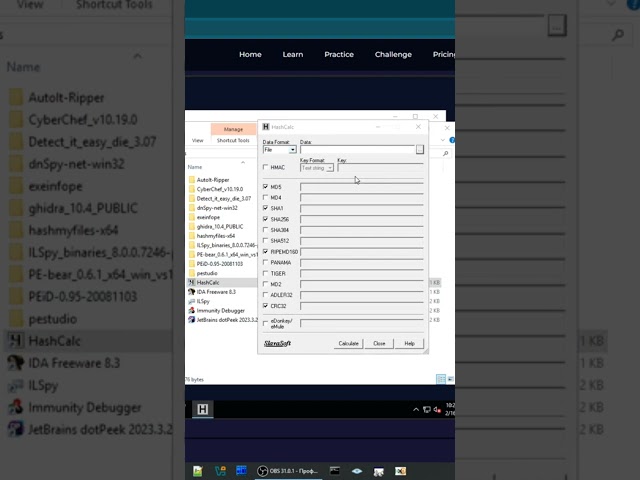The width and height of the screenshot is (640, 480).
Task: Click the Close button in HashCalc
Action: coord(379,343)
